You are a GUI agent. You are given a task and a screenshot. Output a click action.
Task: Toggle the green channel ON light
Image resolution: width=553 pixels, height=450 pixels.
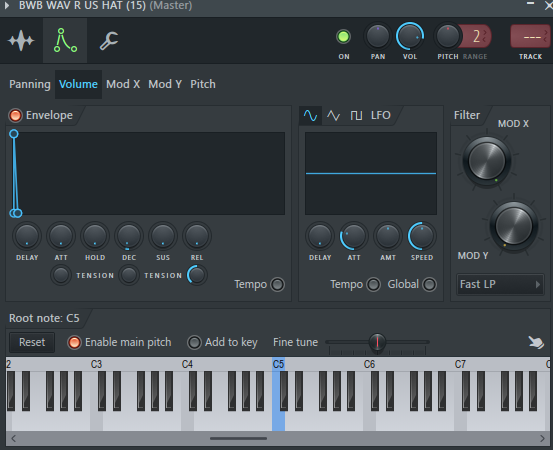(x=343, y=37)
